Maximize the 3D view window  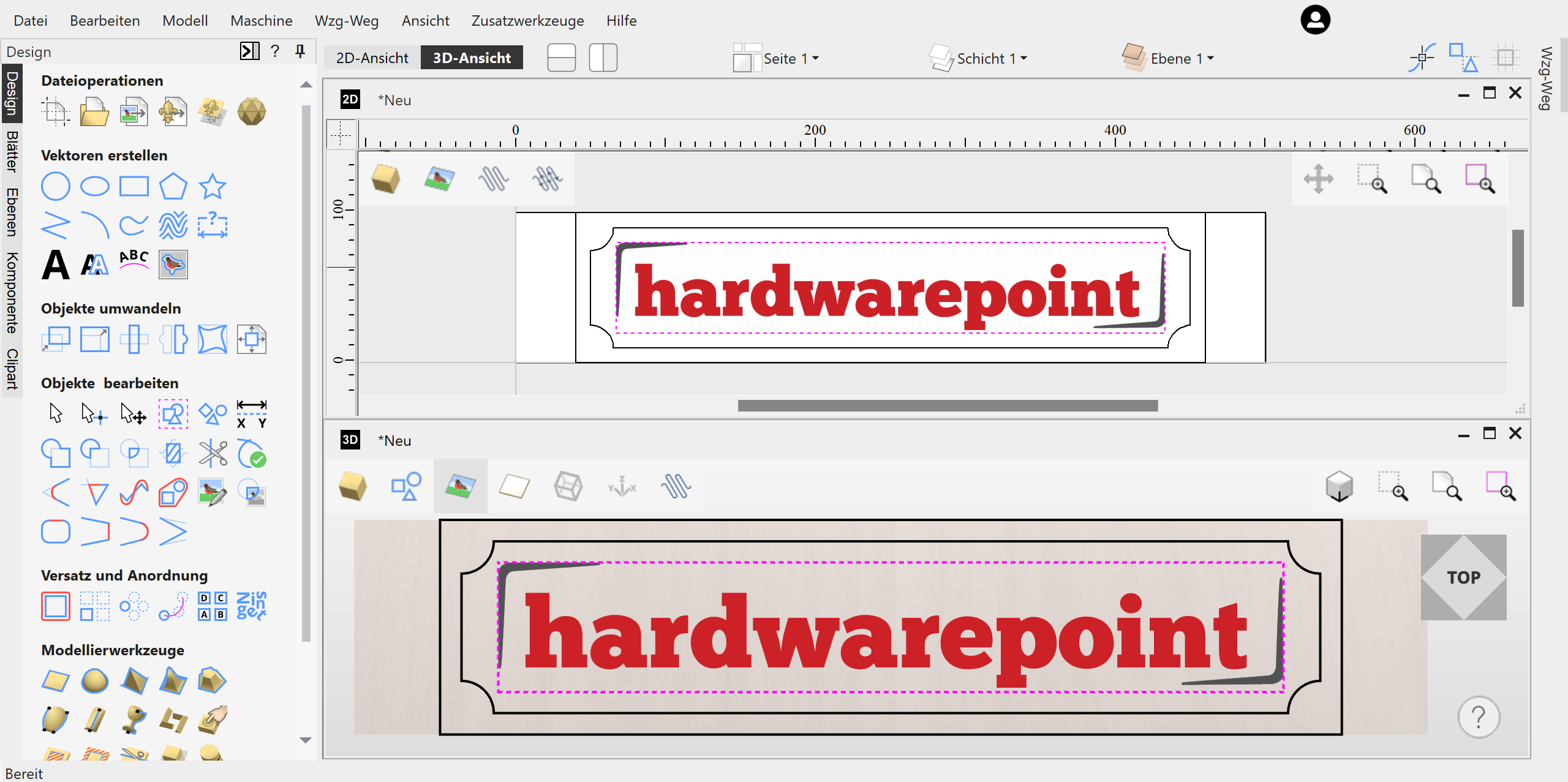tap(1489, 433)
